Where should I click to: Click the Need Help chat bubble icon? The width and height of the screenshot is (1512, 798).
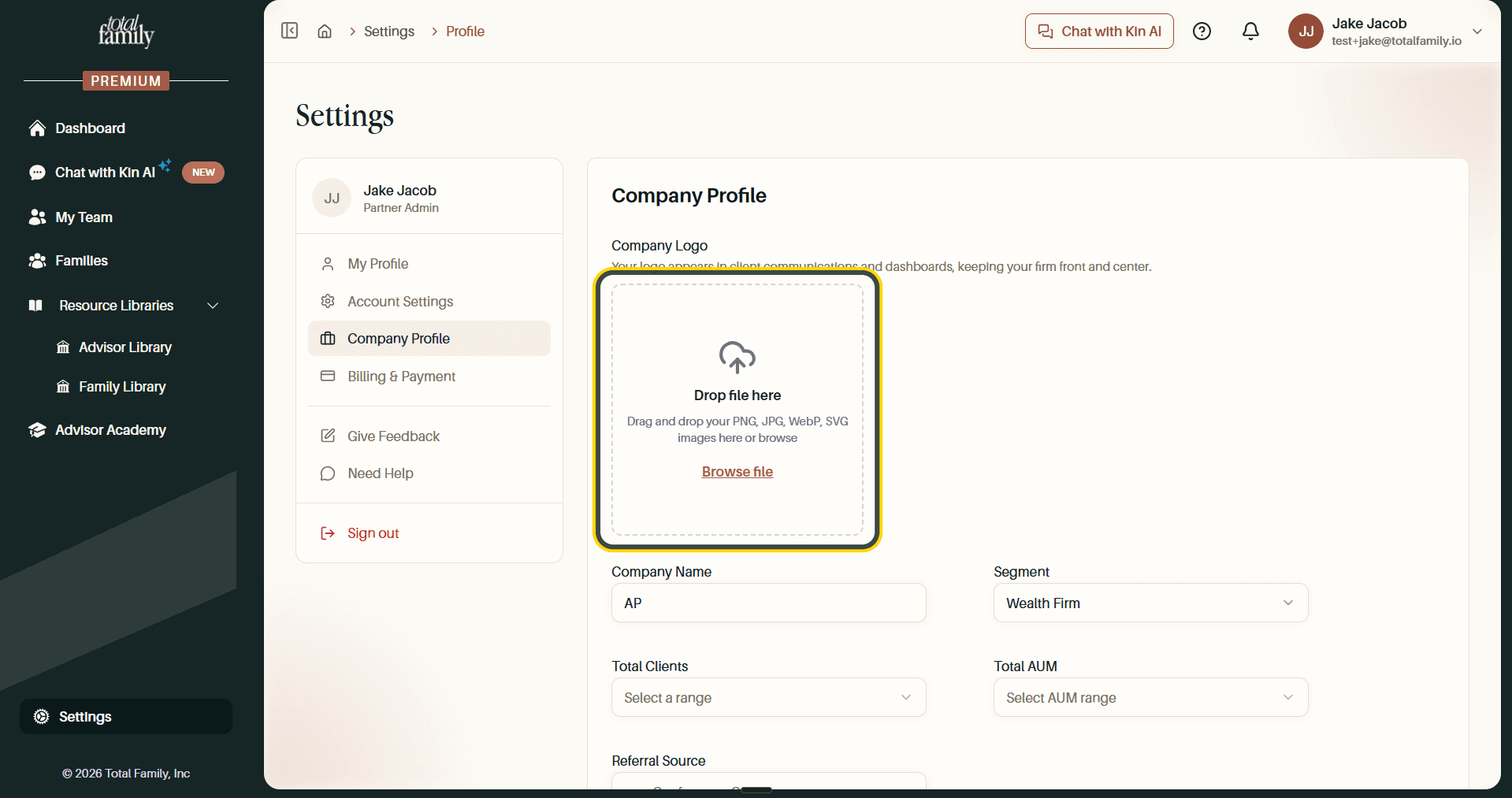point(328,473)
